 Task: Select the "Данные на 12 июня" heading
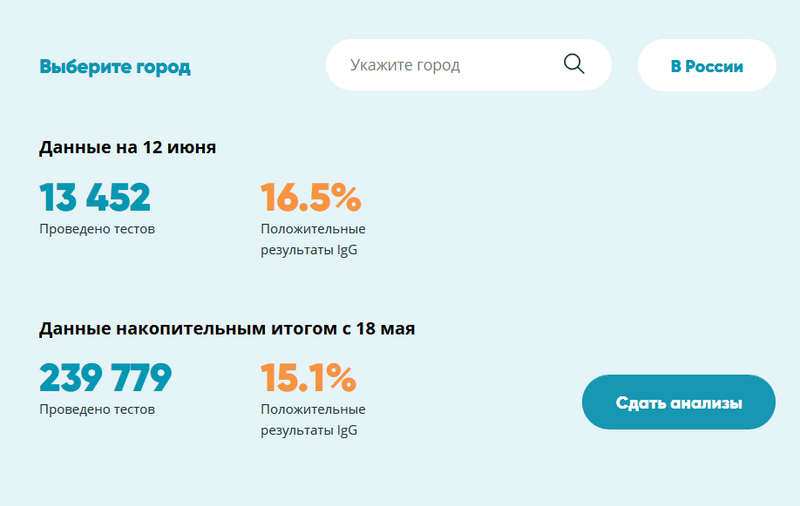click(x=128, y=147)
